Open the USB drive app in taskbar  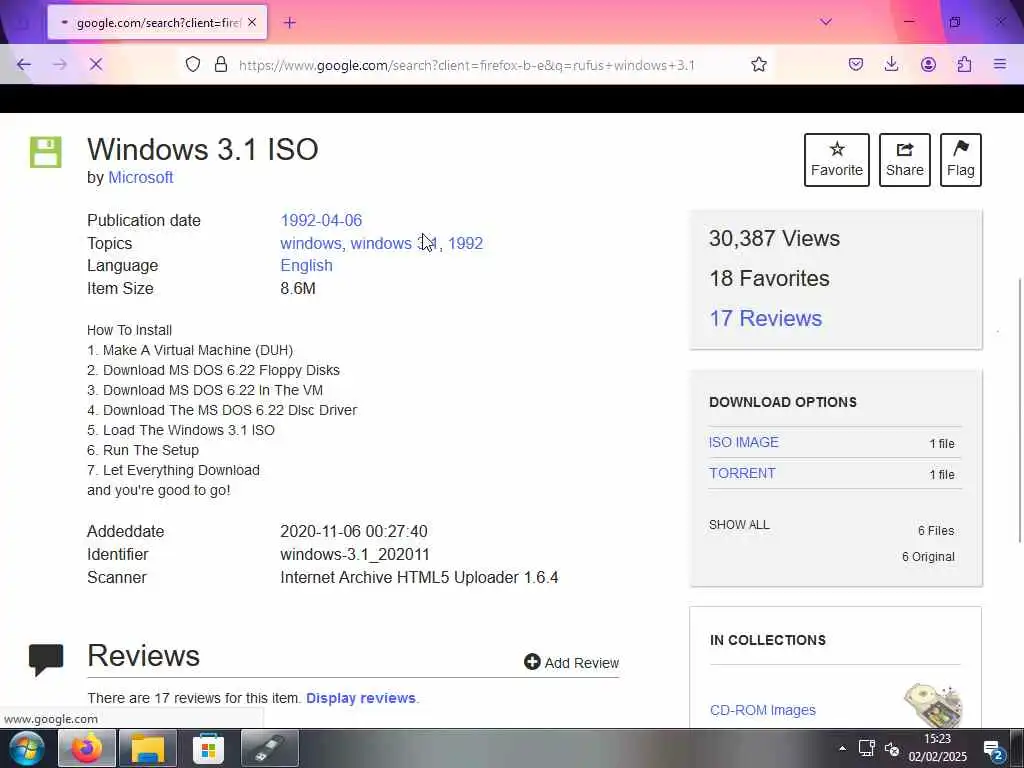(270, 749)
